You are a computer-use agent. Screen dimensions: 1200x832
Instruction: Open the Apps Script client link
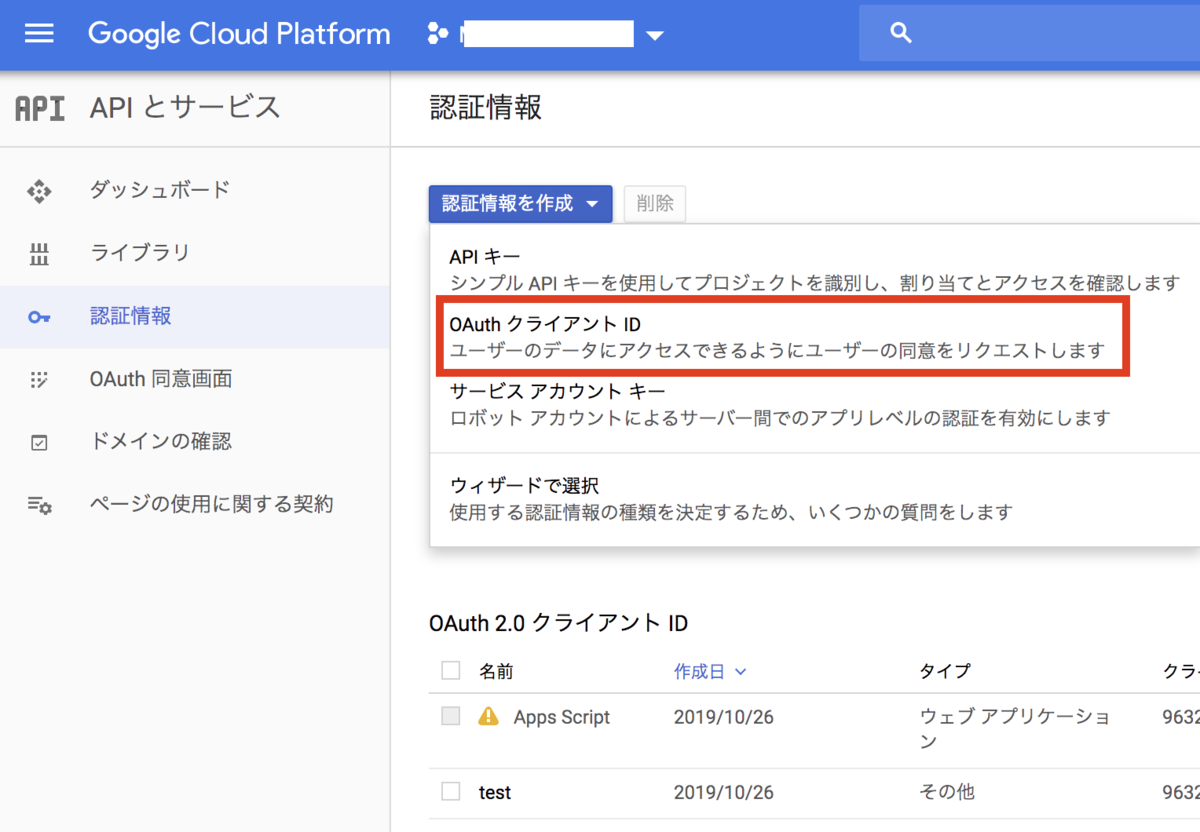[562, 717]
